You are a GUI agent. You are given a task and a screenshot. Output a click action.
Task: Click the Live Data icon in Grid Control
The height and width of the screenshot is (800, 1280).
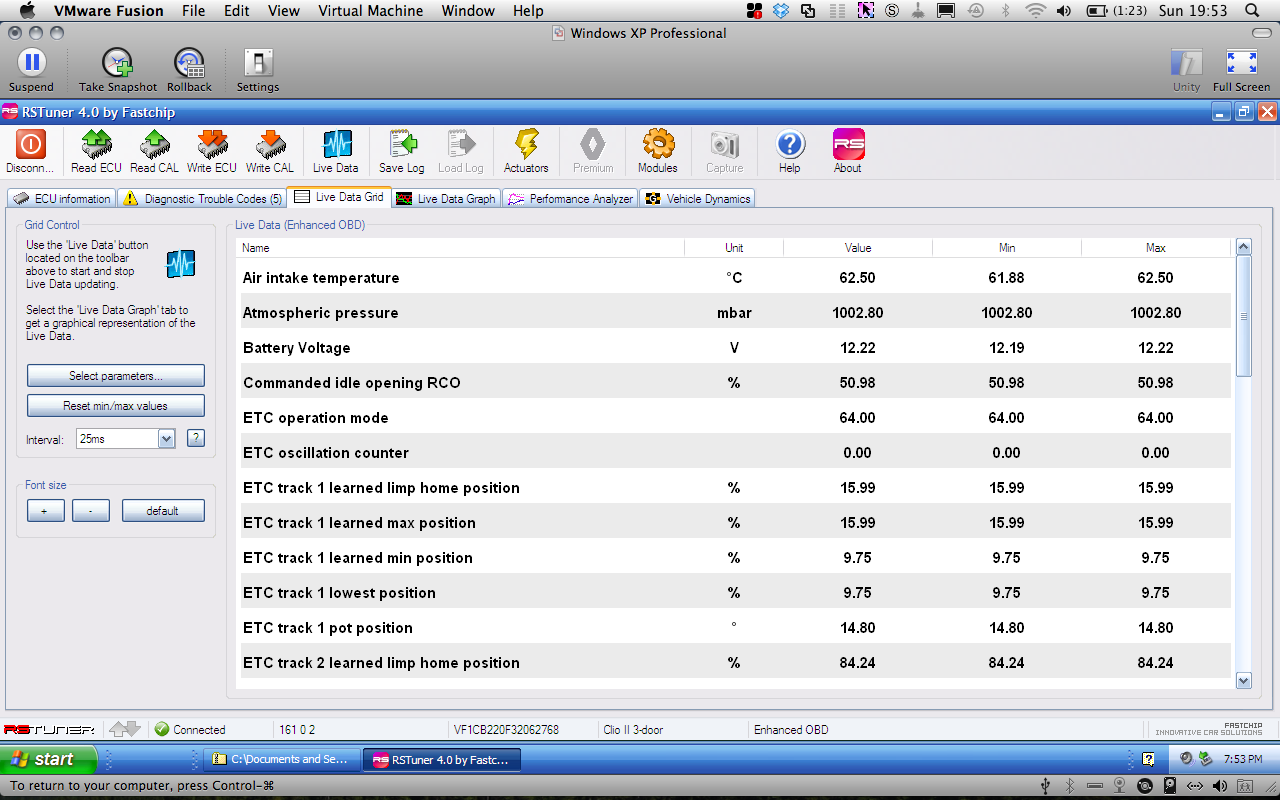(x=181, y=264)
